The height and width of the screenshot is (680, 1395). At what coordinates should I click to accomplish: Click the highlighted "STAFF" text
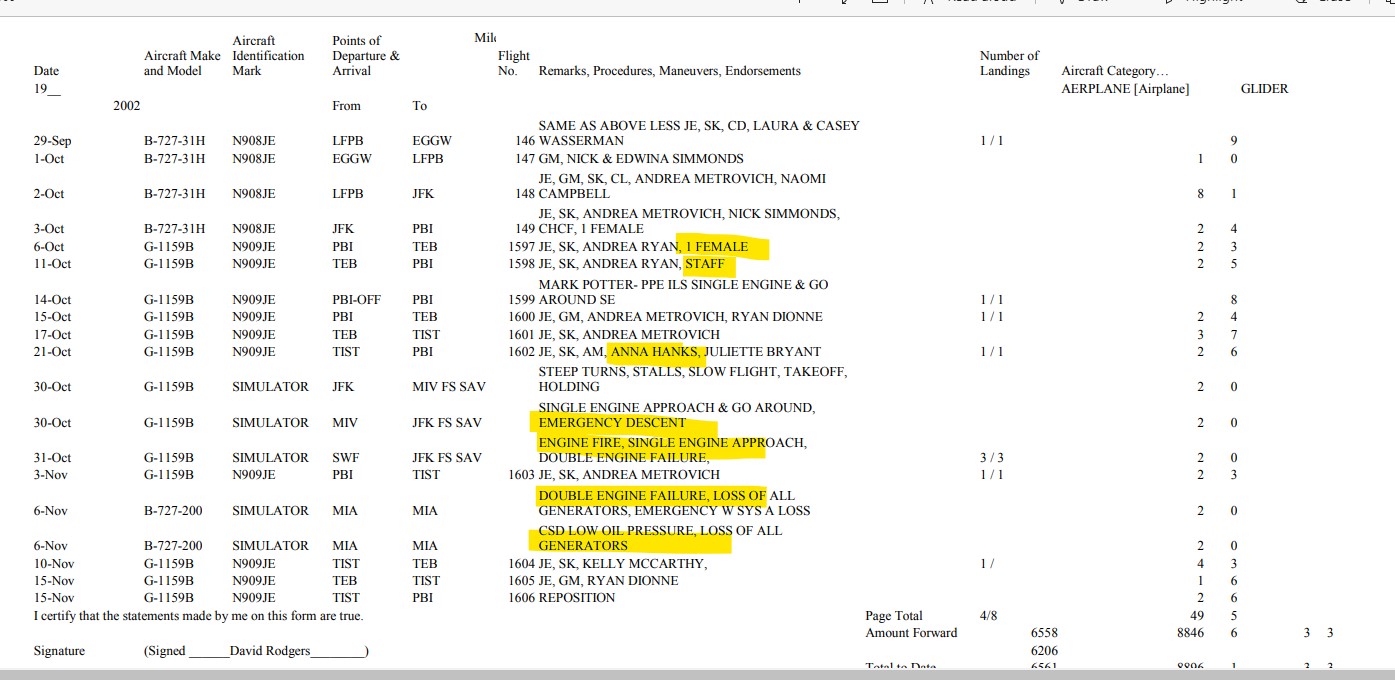[x=704, y=264]
